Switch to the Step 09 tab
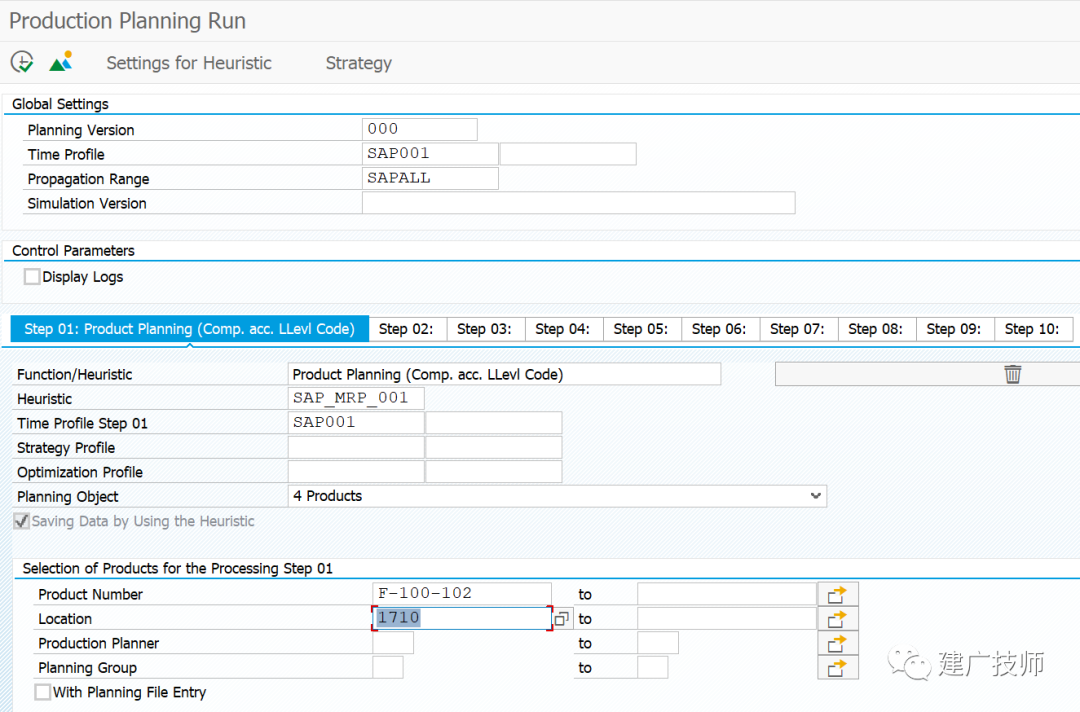Viewport: 1080px width, 712px height. pyautogui.click(x=954, y=328)
